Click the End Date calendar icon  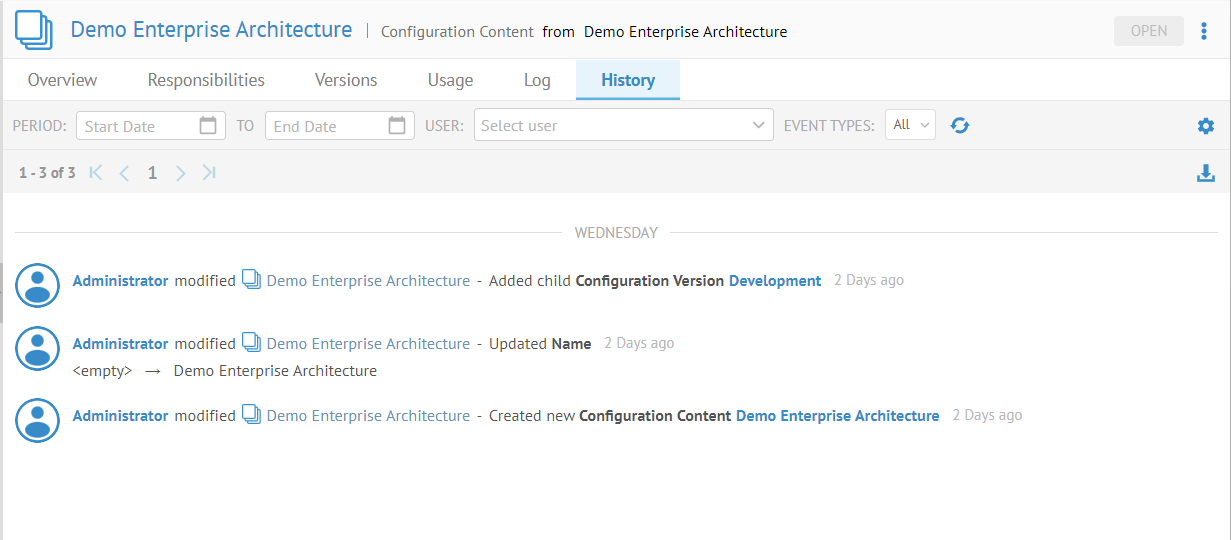397,126
